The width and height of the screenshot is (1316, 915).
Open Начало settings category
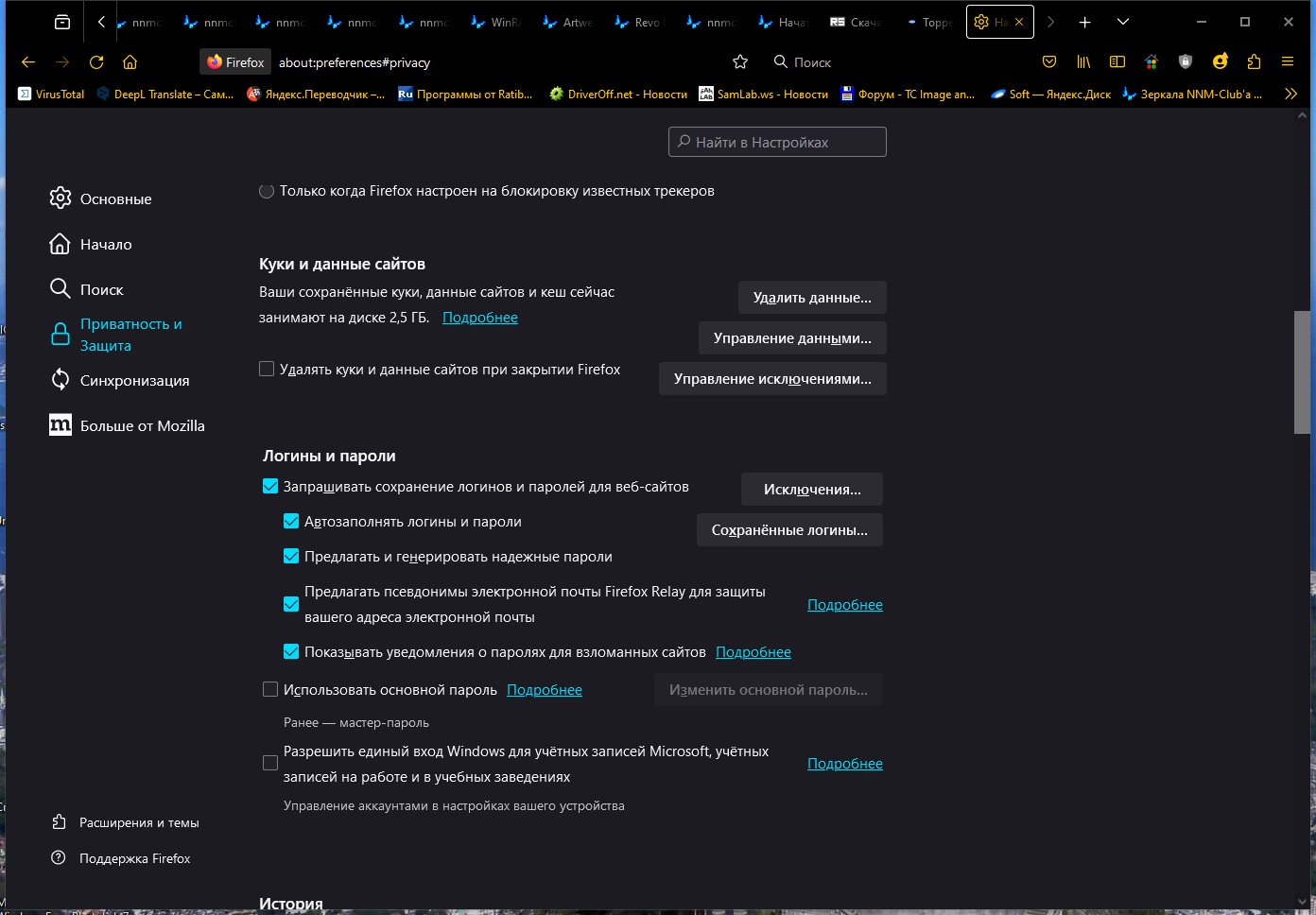point(91,244)
